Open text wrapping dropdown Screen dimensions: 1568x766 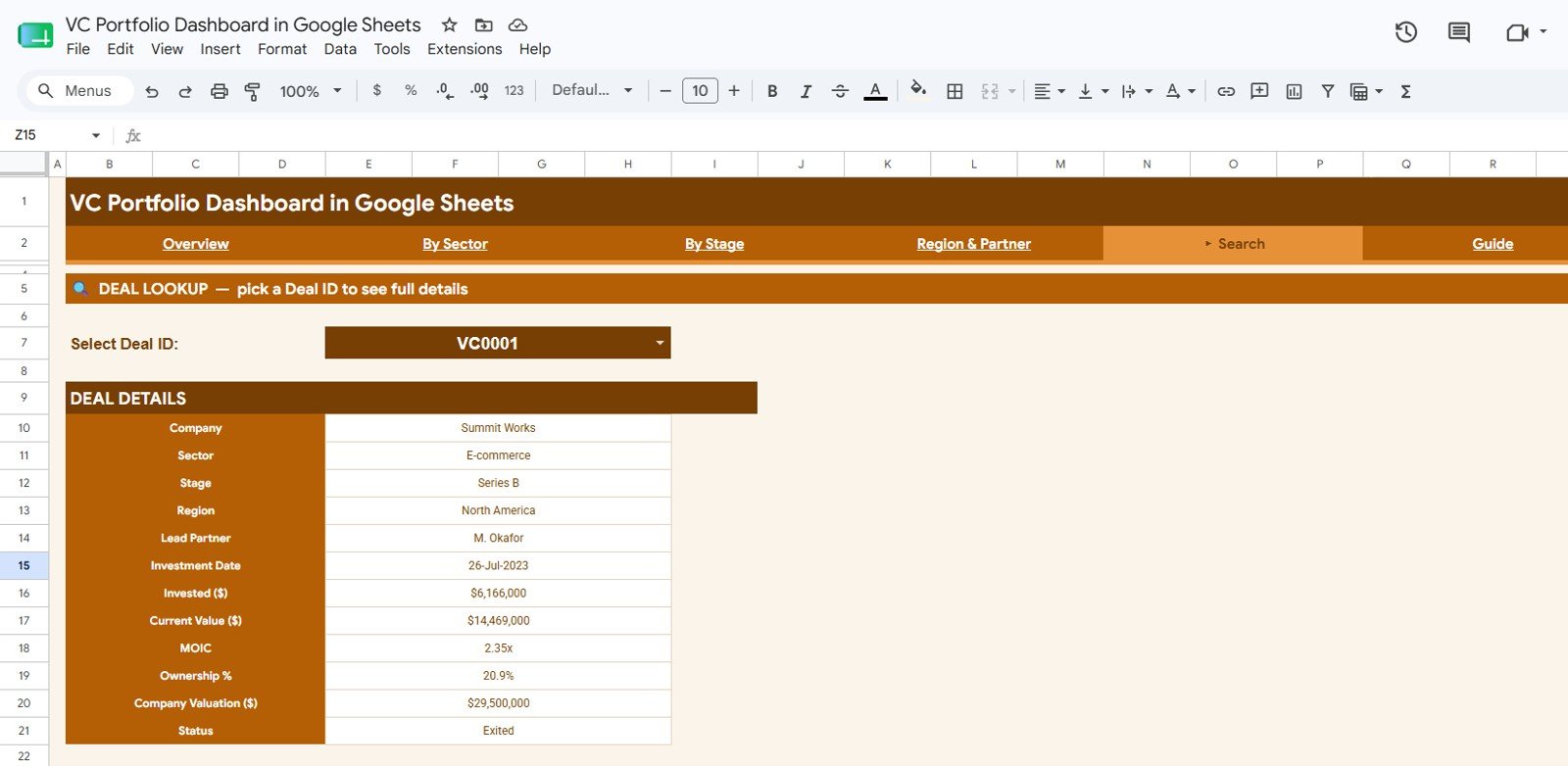1137,91
